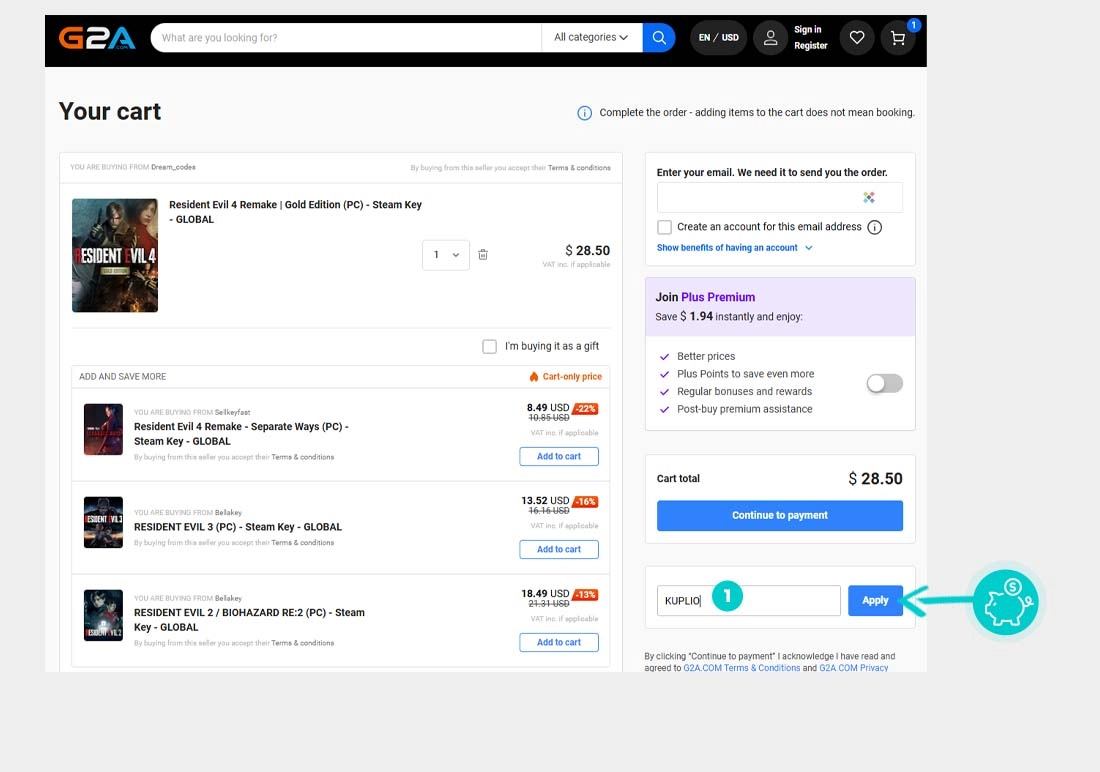
Task: Click the Sign in link
Action: [807, 29]
